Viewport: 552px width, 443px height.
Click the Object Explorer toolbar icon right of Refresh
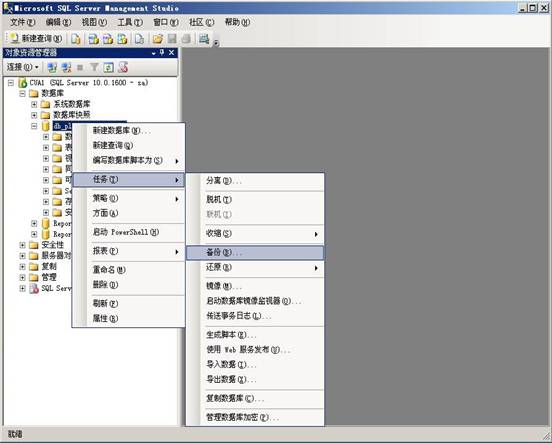click(x=123, y=67)
